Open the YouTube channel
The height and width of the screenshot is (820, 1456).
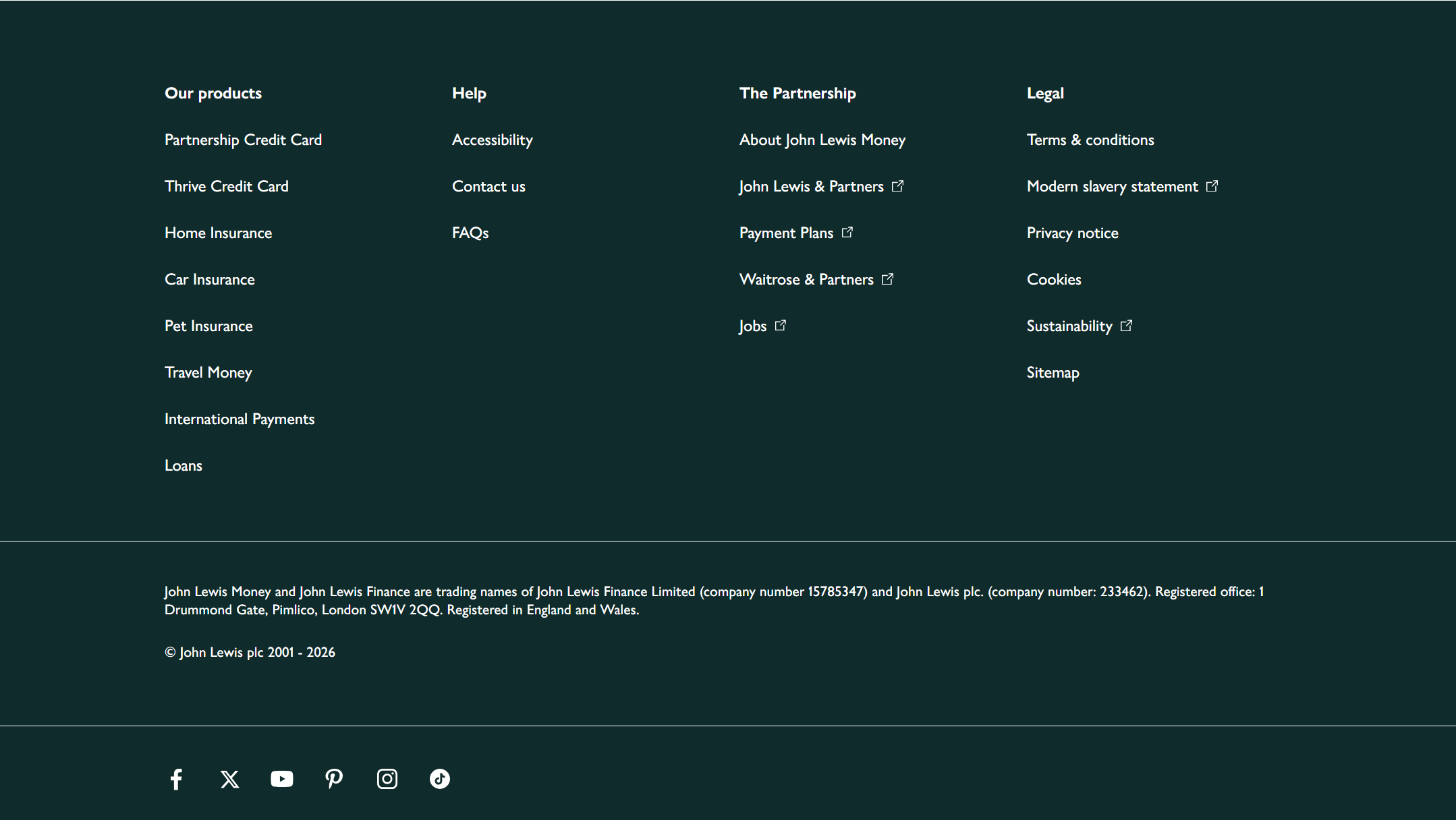pos(281,779)
